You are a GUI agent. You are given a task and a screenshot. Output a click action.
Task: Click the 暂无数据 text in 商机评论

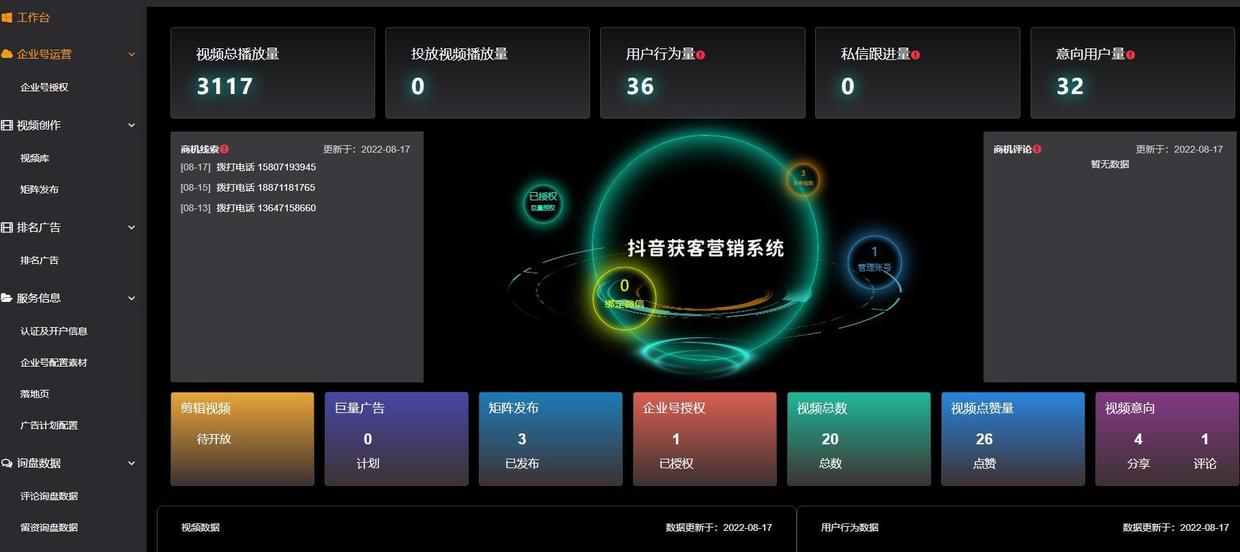coord(1110,165)
